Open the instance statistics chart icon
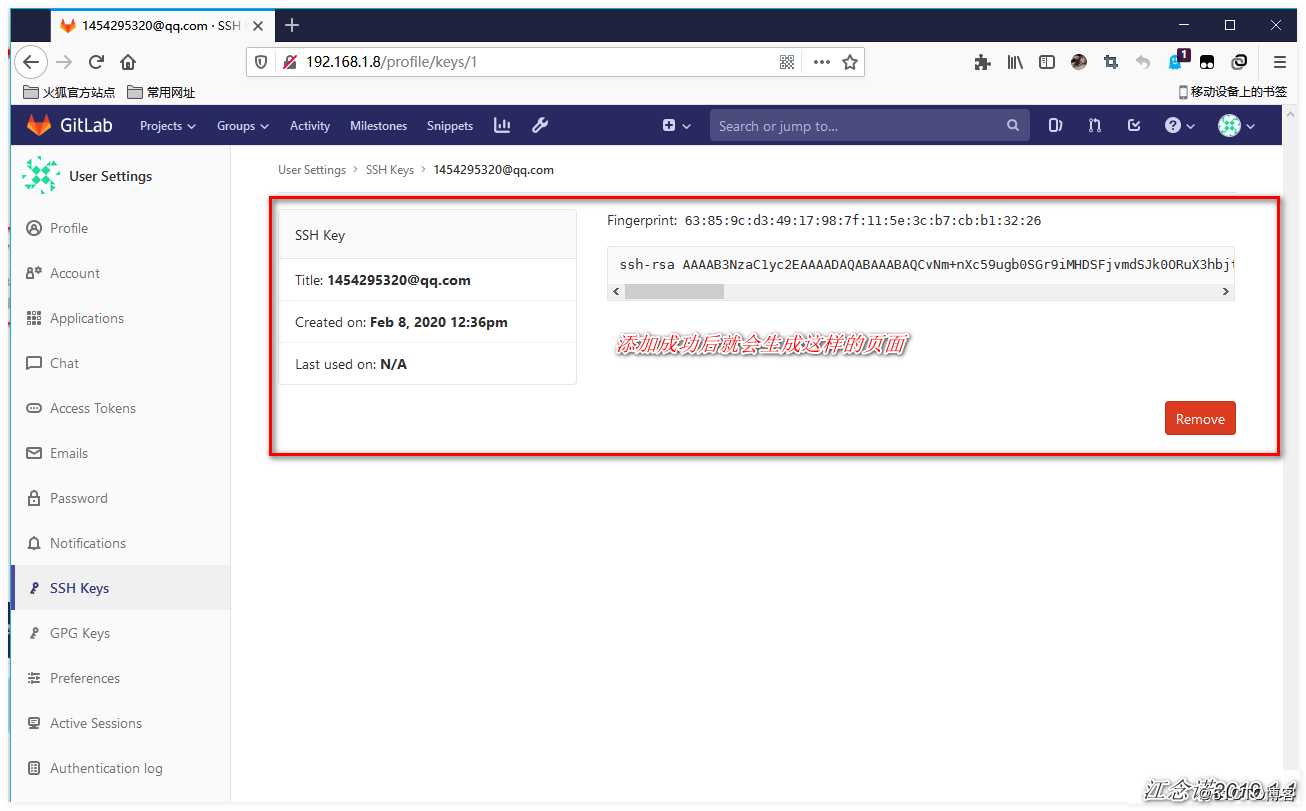 [x=502, y=126]
